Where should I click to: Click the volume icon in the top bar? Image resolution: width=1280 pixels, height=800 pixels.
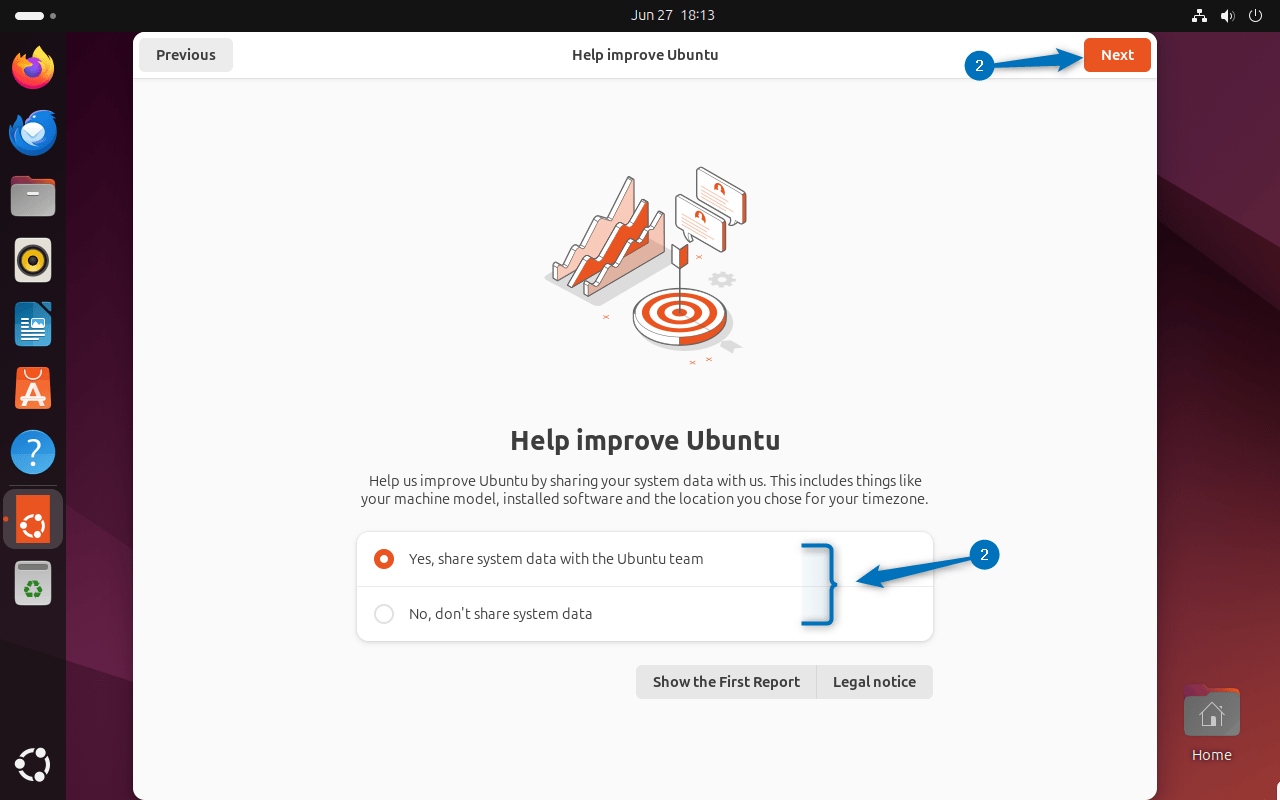coord(1227,15)
